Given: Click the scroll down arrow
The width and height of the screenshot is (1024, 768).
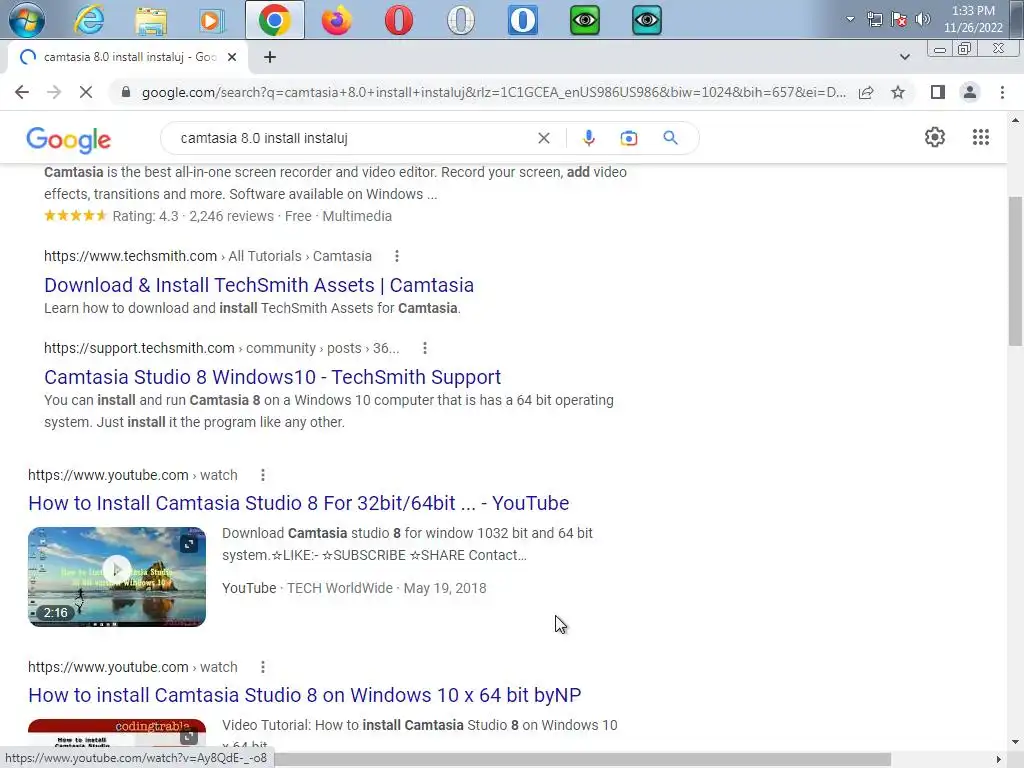Looking at the screenshot, I should click(1015, 742).
